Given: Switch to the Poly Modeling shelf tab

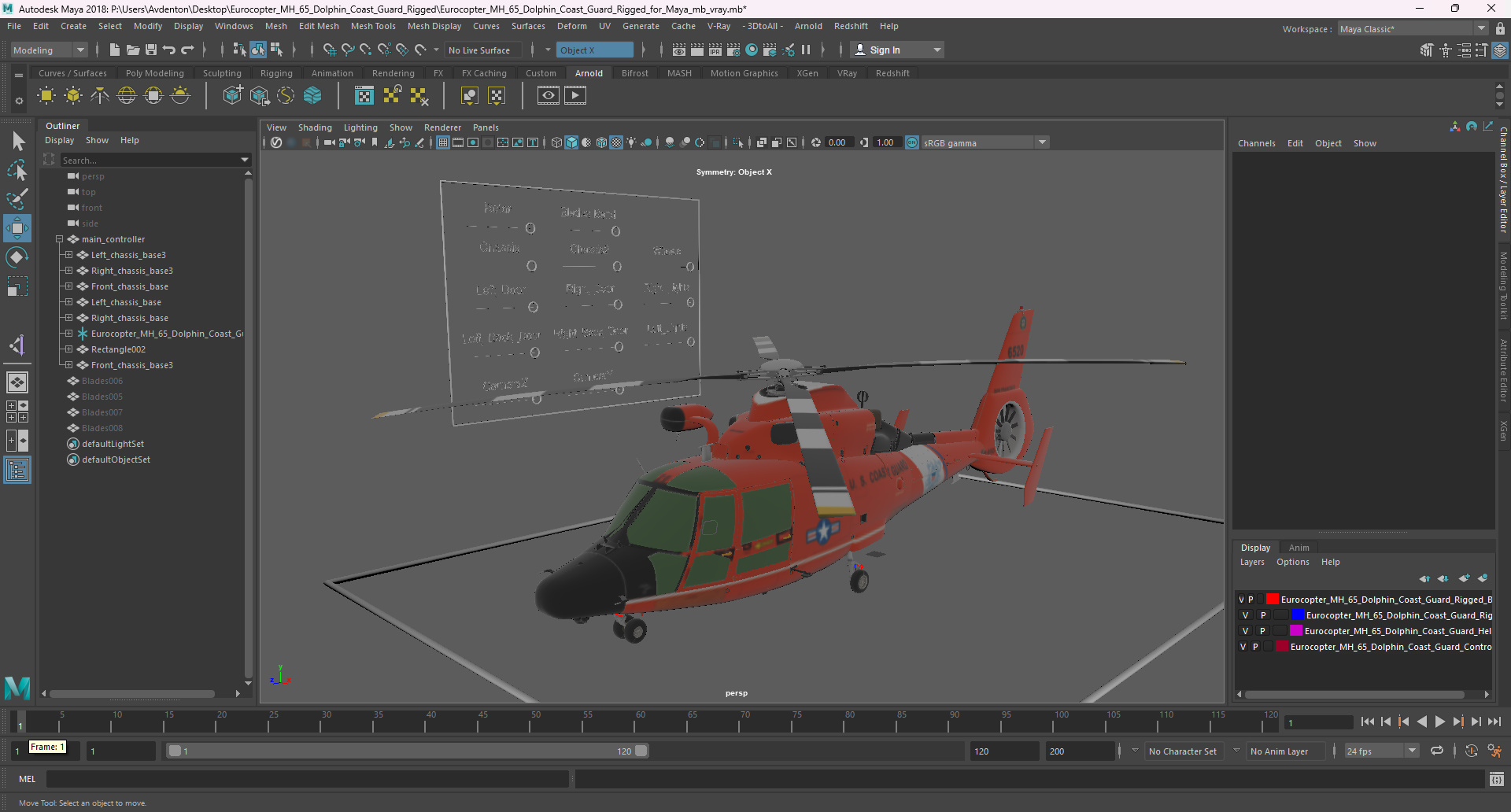Looking at the screenshot, I should [x=155, y=73].
